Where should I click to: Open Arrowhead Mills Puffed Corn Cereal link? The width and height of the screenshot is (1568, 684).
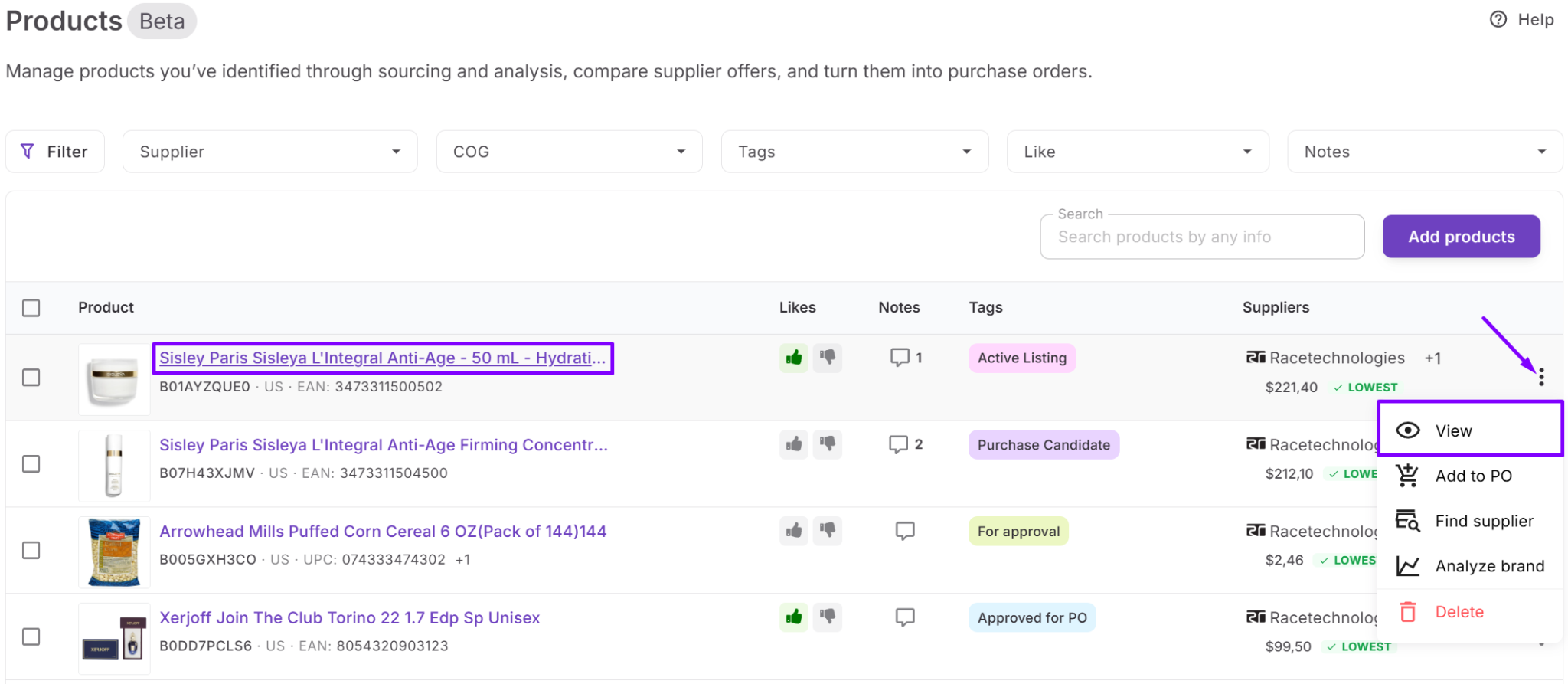pyautogui.click(x=382, y=532)
